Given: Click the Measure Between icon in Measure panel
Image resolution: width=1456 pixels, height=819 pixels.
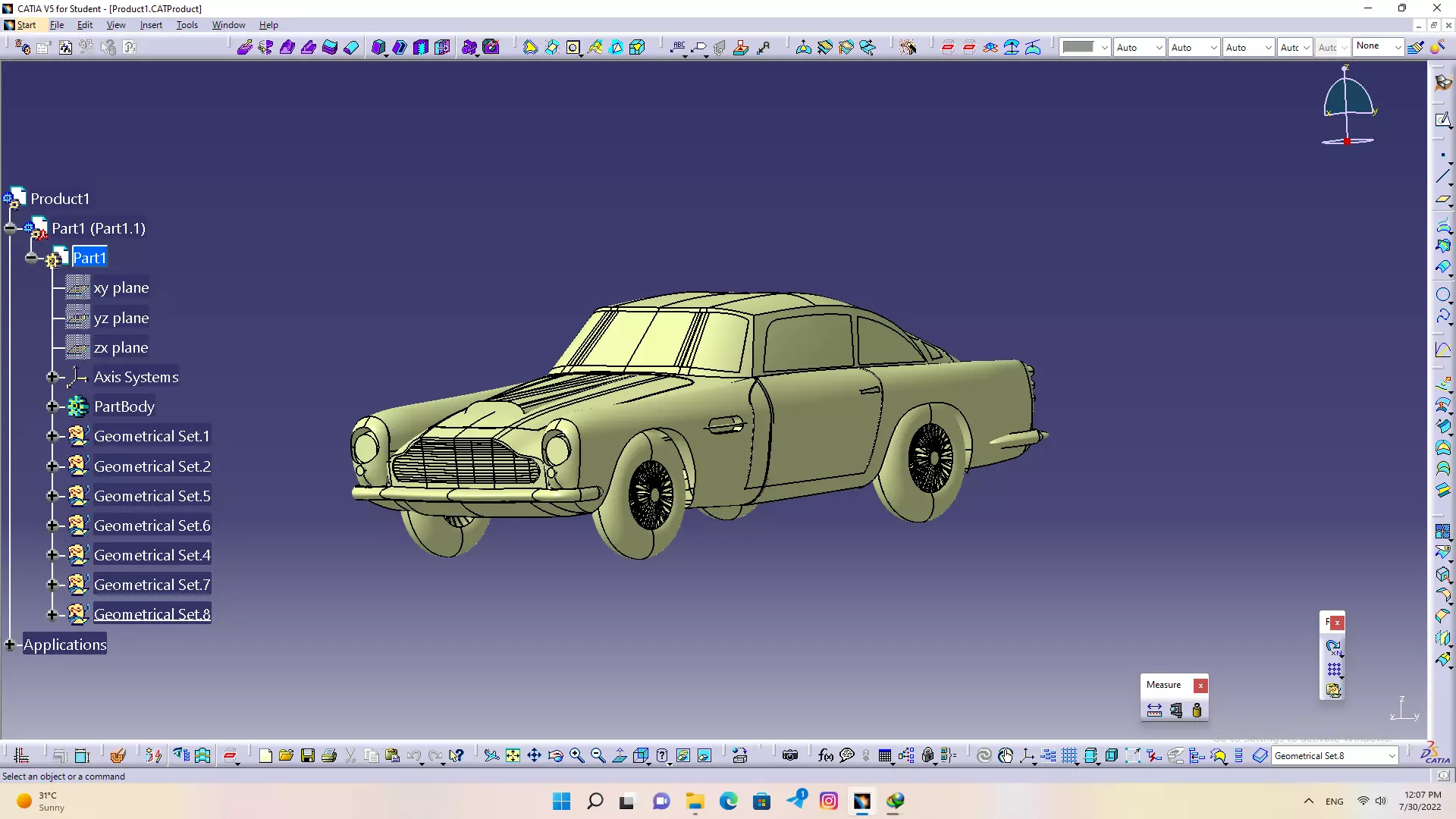Looking at the screenshot, I should click(1154, 711).
